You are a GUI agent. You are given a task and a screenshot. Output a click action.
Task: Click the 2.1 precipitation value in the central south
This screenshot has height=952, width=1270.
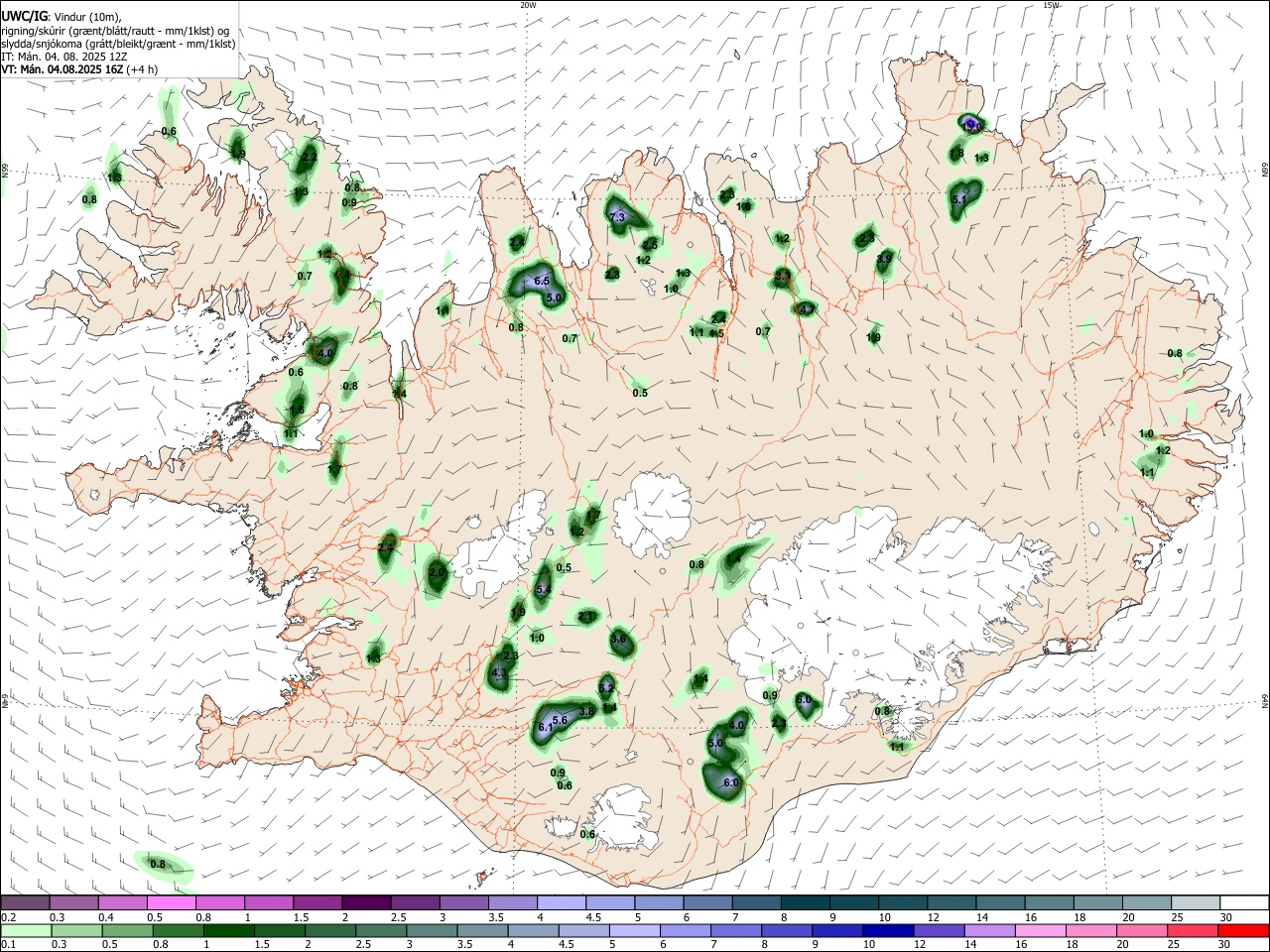coord(585,617)
